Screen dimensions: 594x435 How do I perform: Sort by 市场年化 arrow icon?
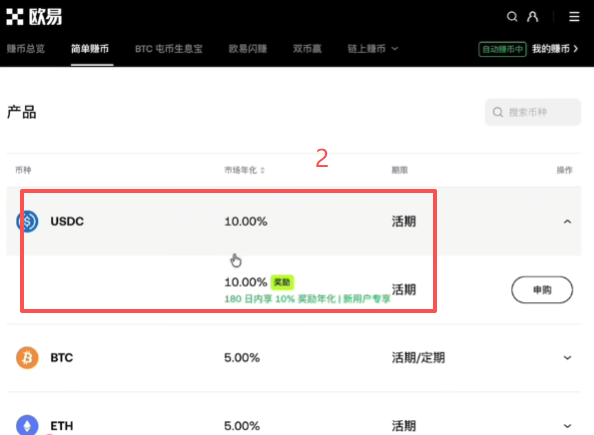[x=262, y=171]
